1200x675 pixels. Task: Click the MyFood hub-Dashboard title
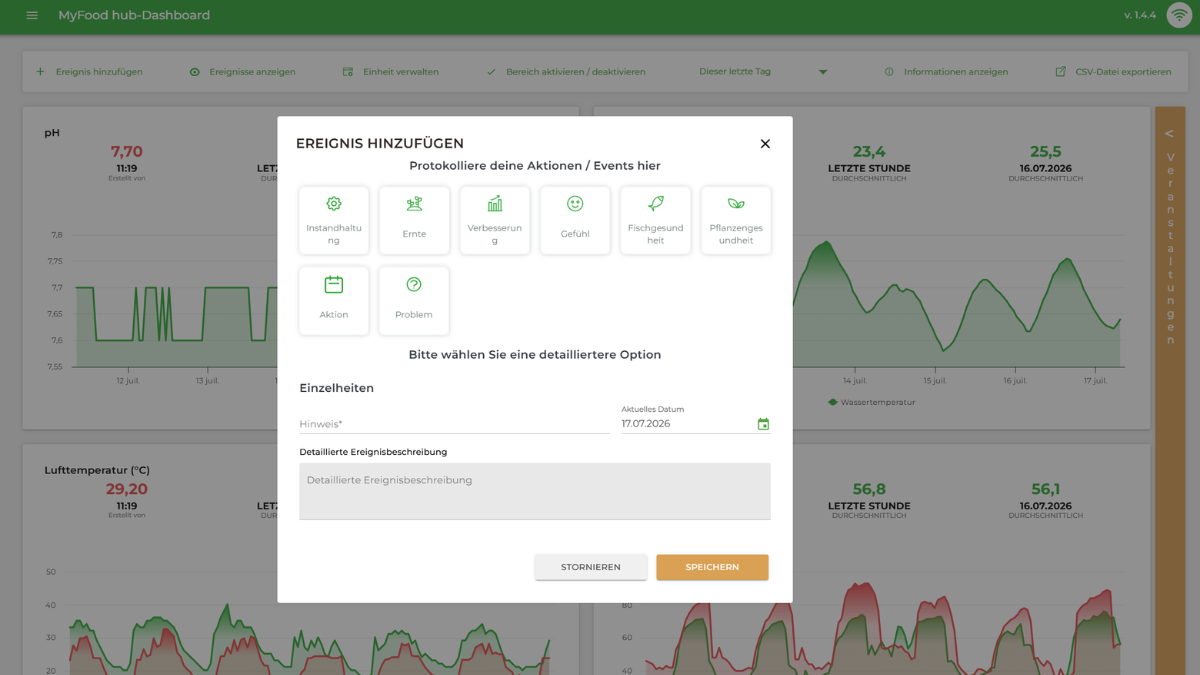tap(134, 16)
